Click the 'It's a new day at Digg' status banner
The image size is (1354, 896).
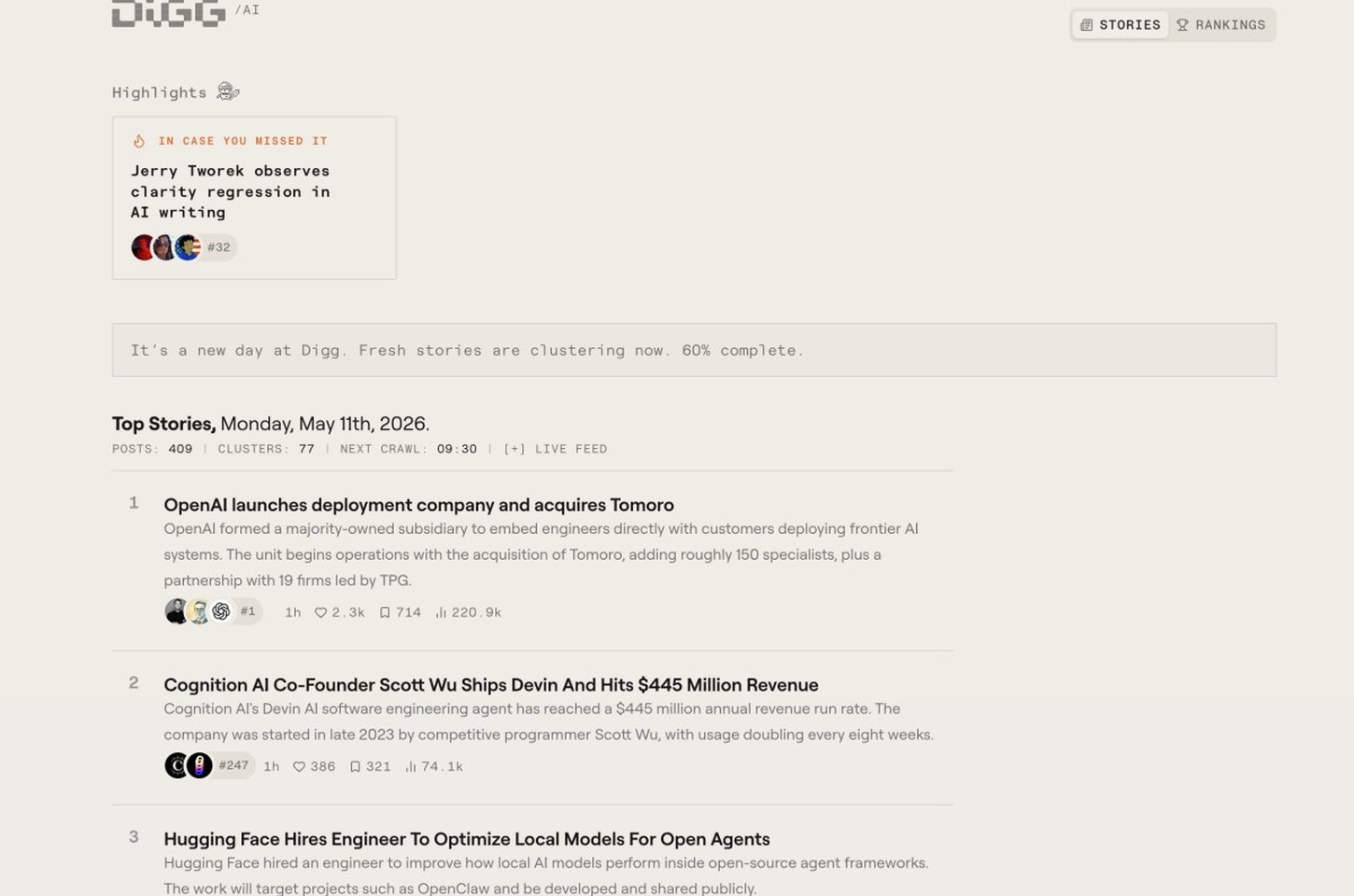pos(694,350)
